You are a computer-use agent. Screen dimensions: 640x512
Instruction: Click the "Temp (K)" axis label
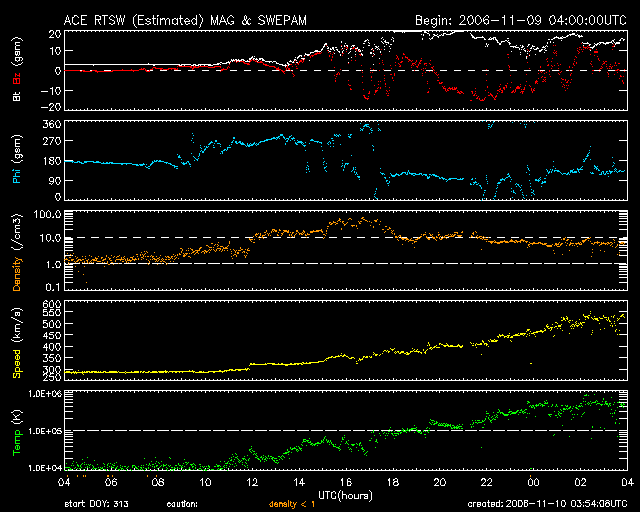[x=17, y=433]
